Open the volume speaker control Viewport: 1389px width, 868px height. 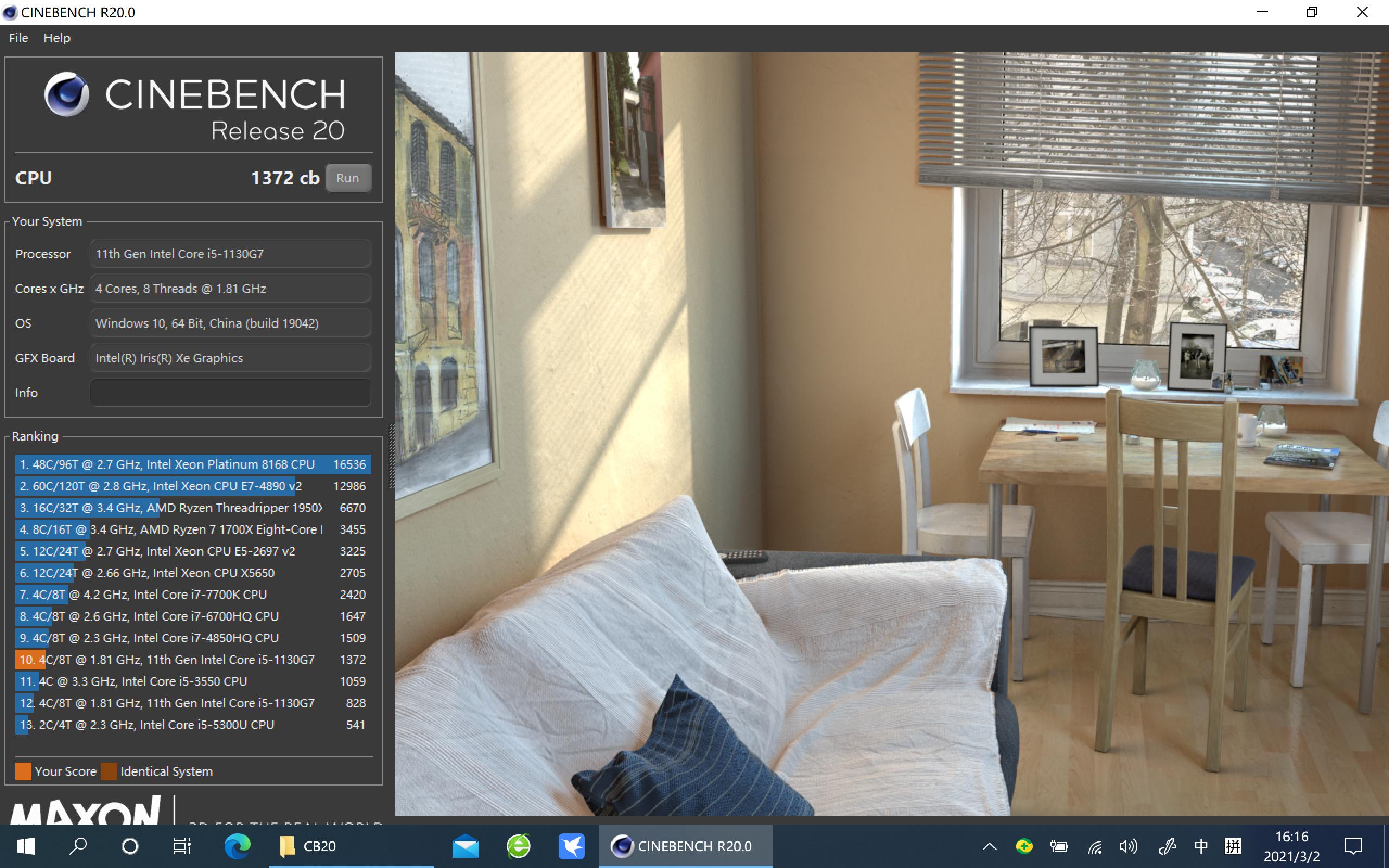point(1128,846)
